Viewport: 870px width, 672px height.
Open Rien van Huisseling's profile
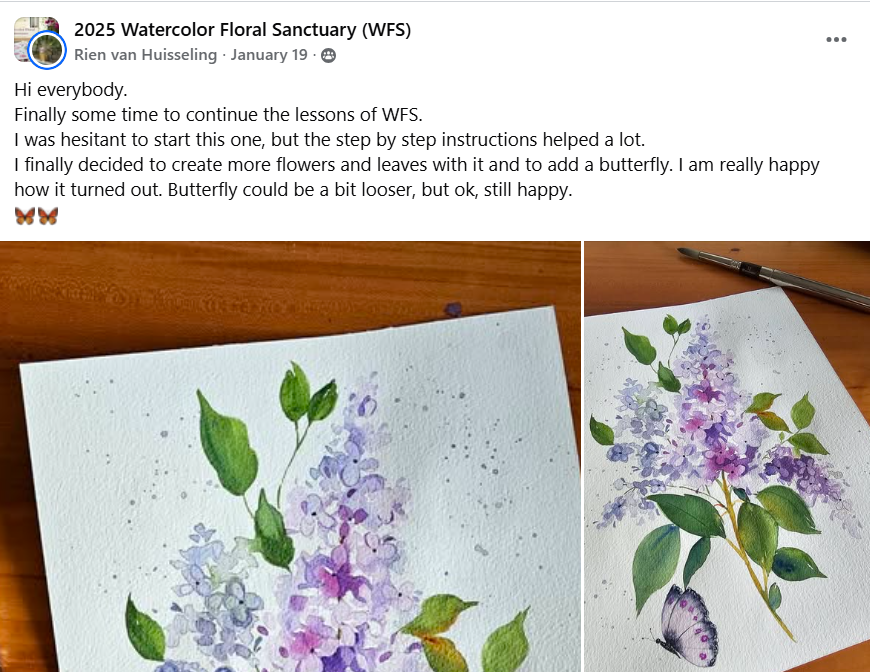pyautogui.click(x=145, y=55)
